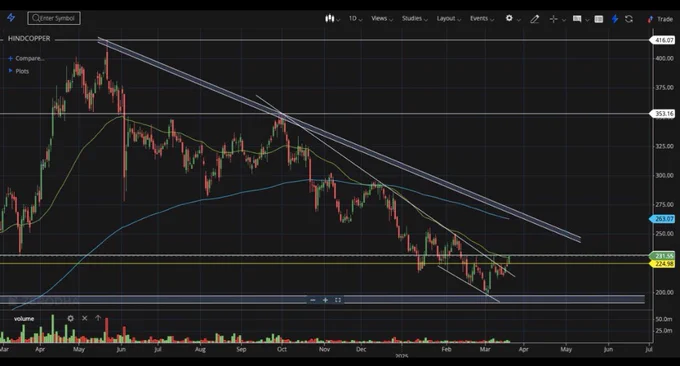Move the volume panel up arrow
Screen dimensions: 680x366
click(98, 318)
